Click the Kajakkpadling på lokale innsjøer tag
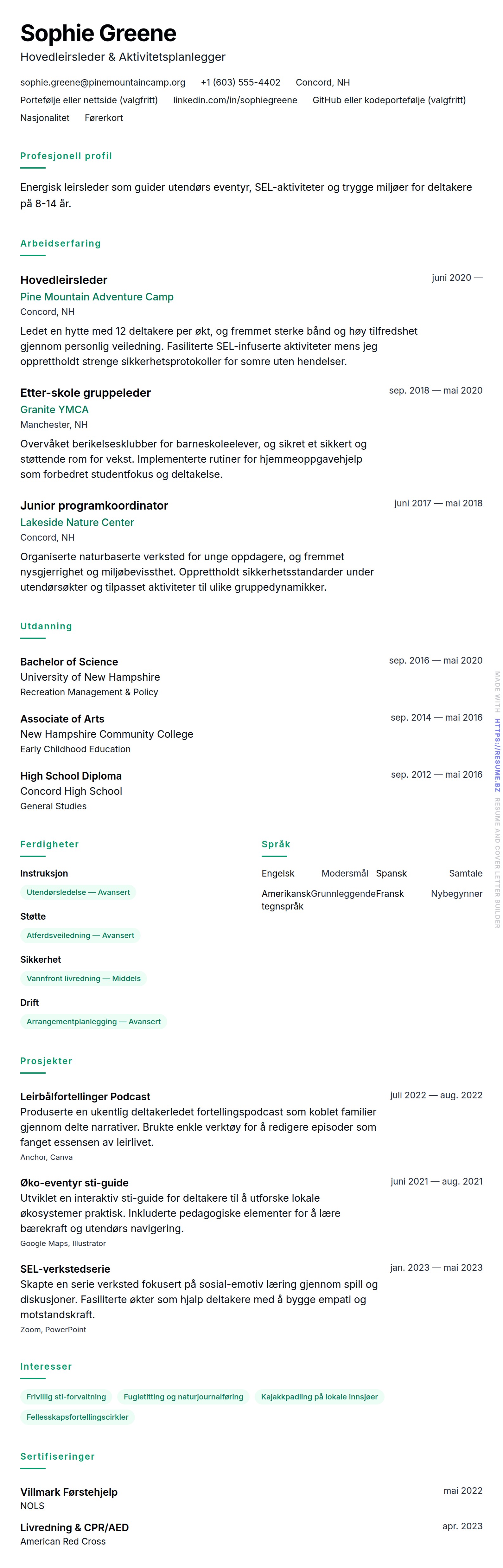The width and height of the screenshot is (503, 1568). pos(319,1397)
